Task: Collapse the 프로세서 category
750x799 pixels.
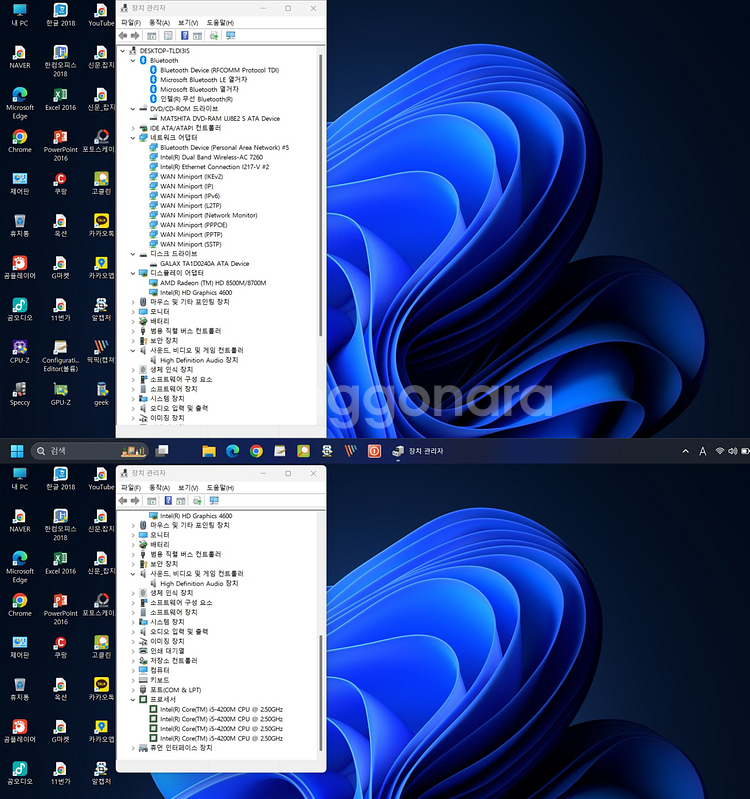Action: [133, 699]
